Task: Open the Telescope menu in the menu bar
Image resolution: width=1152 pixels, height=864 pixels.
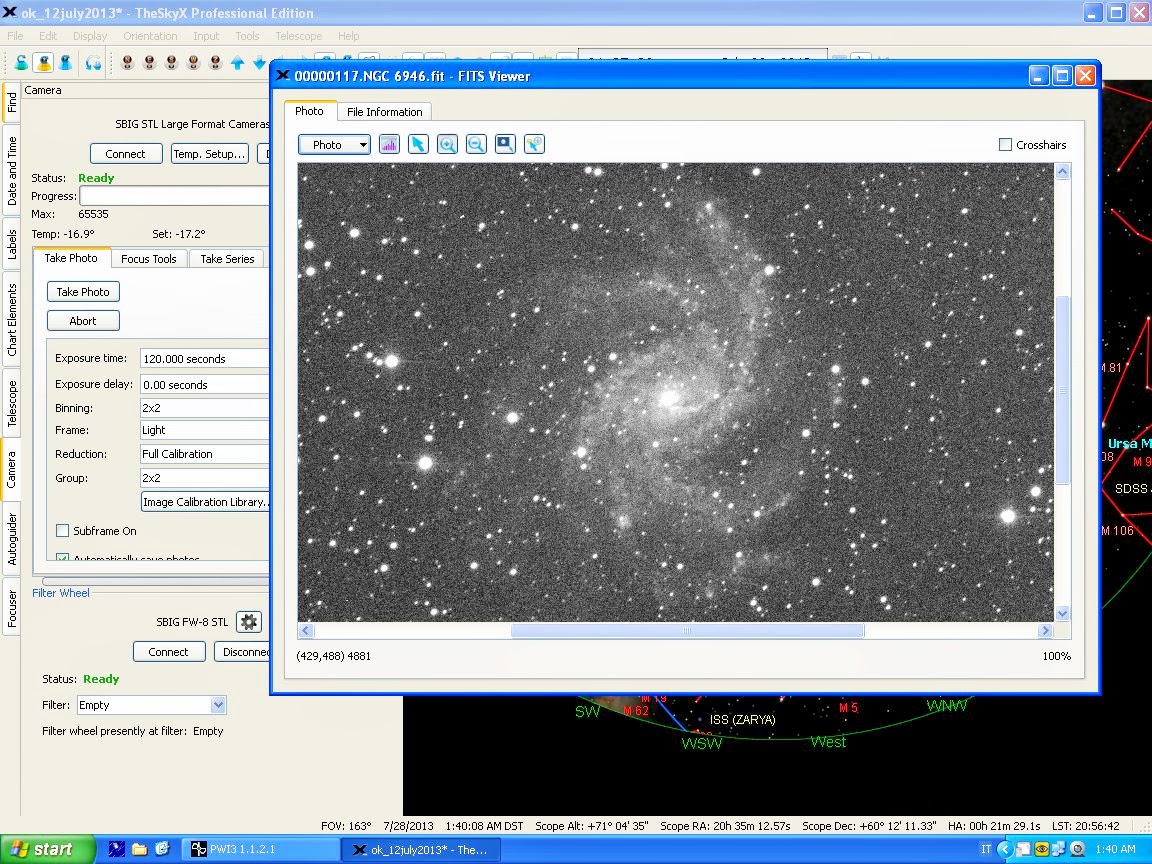Action: pos(298,36)
